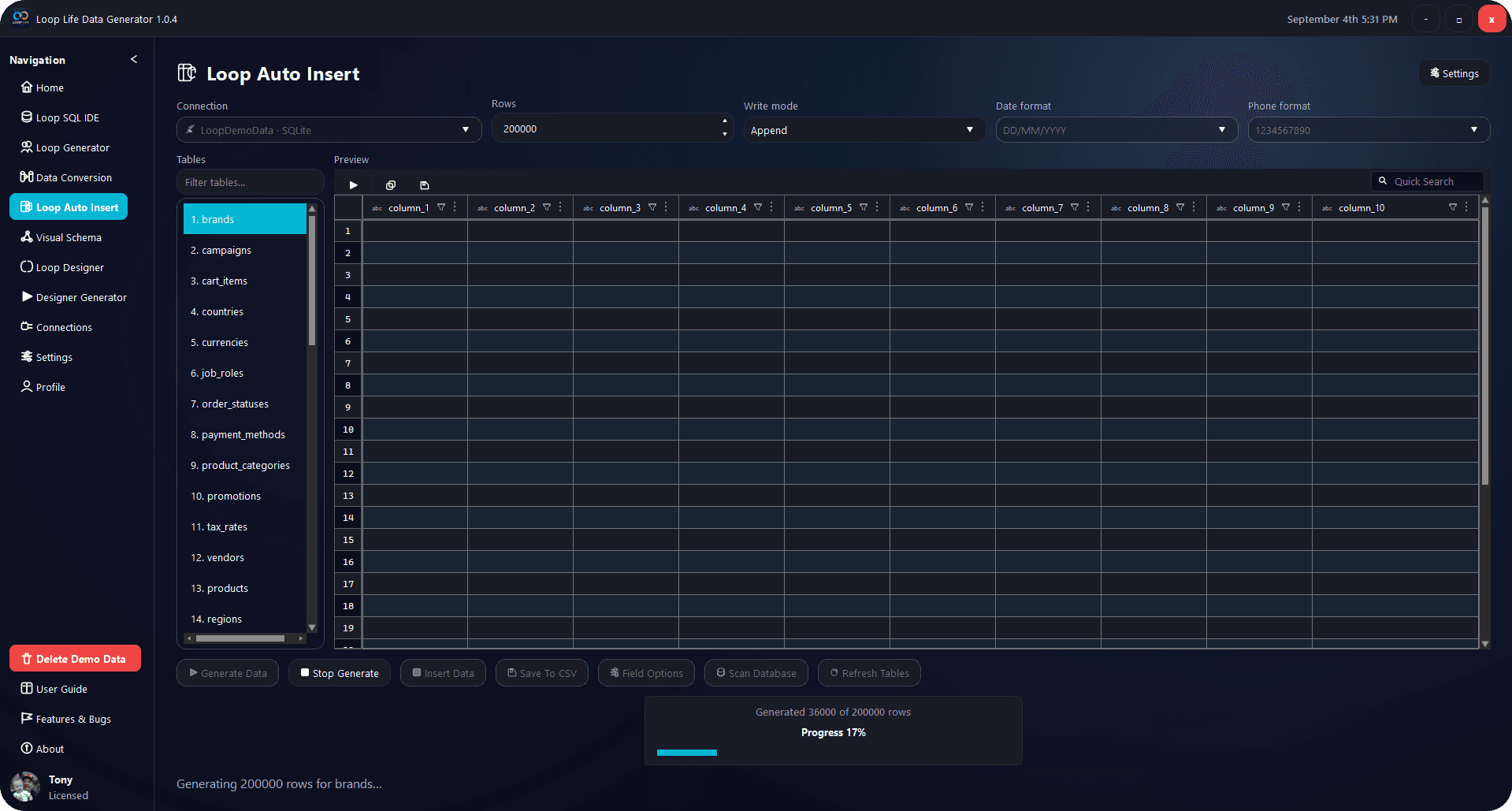The image size is (1512, 811).
Task: Open the filter icon on column_5
Action: [x=864, y=207]
